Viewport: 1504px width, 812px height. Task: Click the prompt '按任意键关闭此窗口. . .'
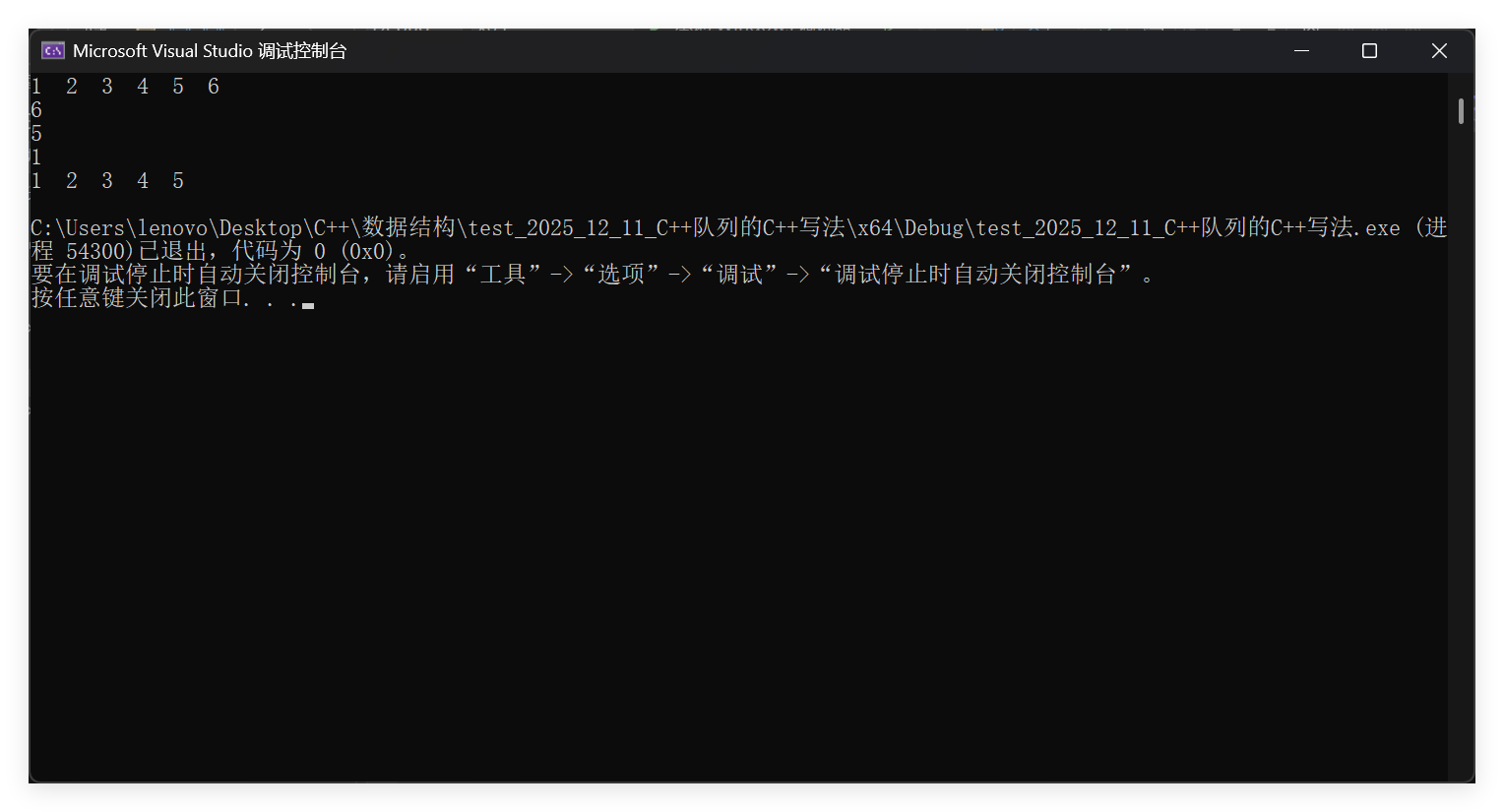coord(164,298)
